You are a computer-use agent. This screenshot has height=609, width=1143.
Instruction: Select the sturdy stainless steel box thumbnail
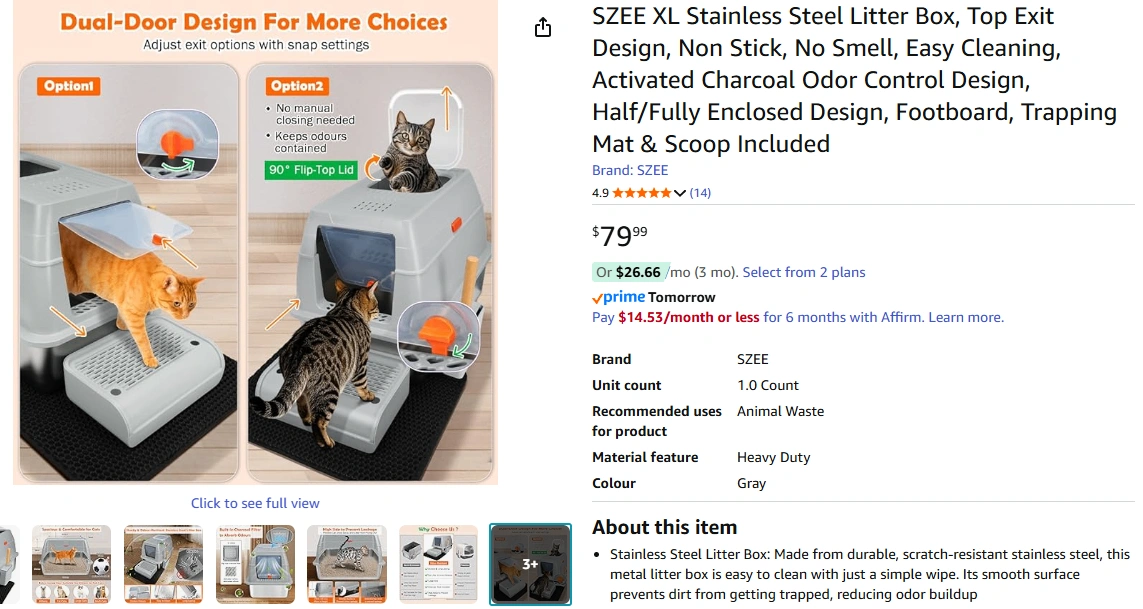tap(163, 565)
